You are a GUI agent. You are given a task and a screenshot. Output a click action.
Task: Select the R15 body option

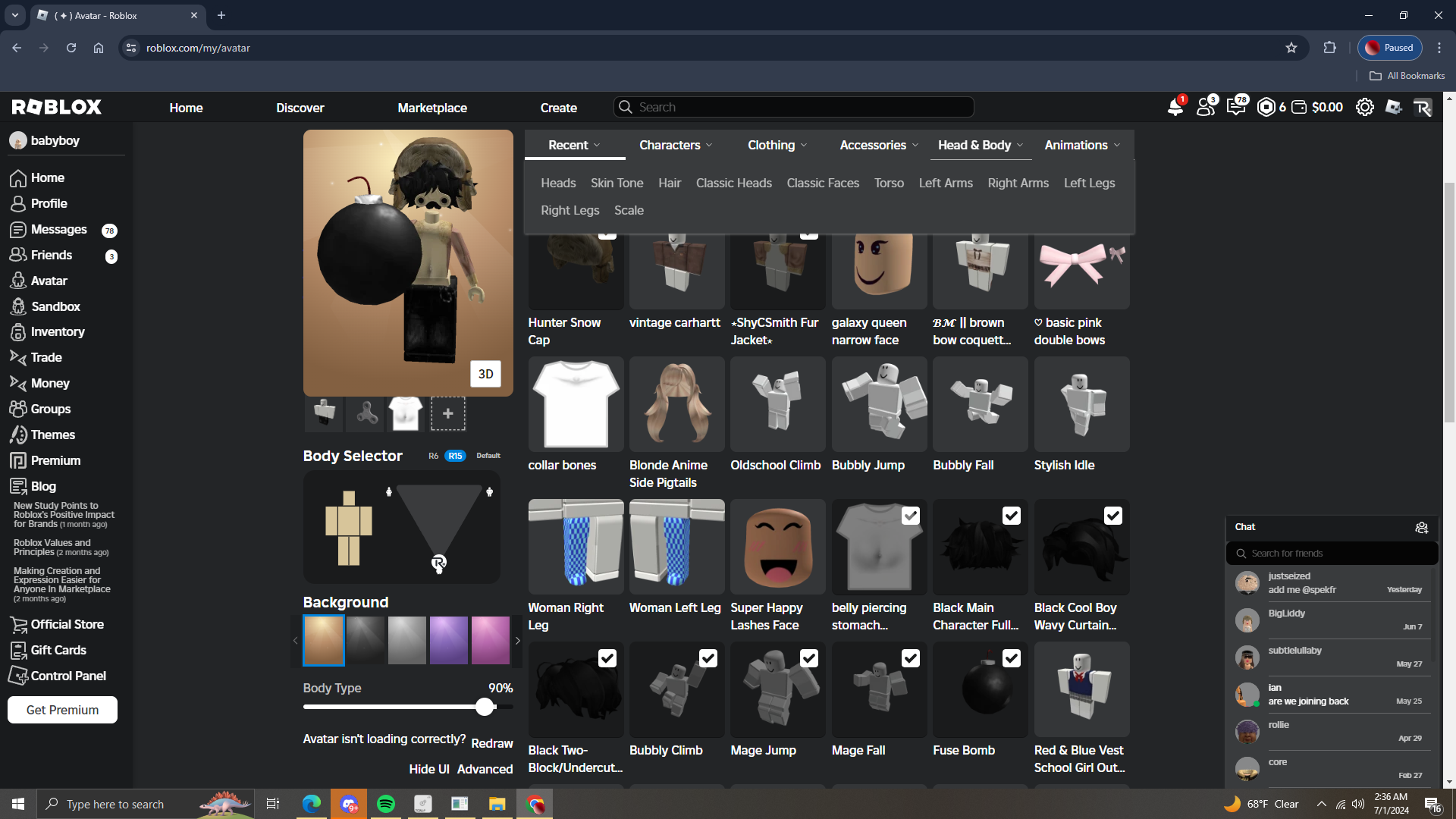tap(455, 456)
